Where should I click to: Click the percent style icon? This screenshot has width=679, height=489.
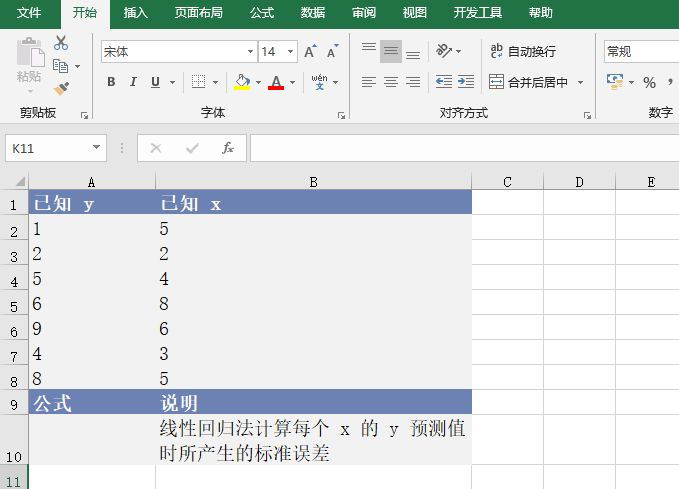point(649,82)
